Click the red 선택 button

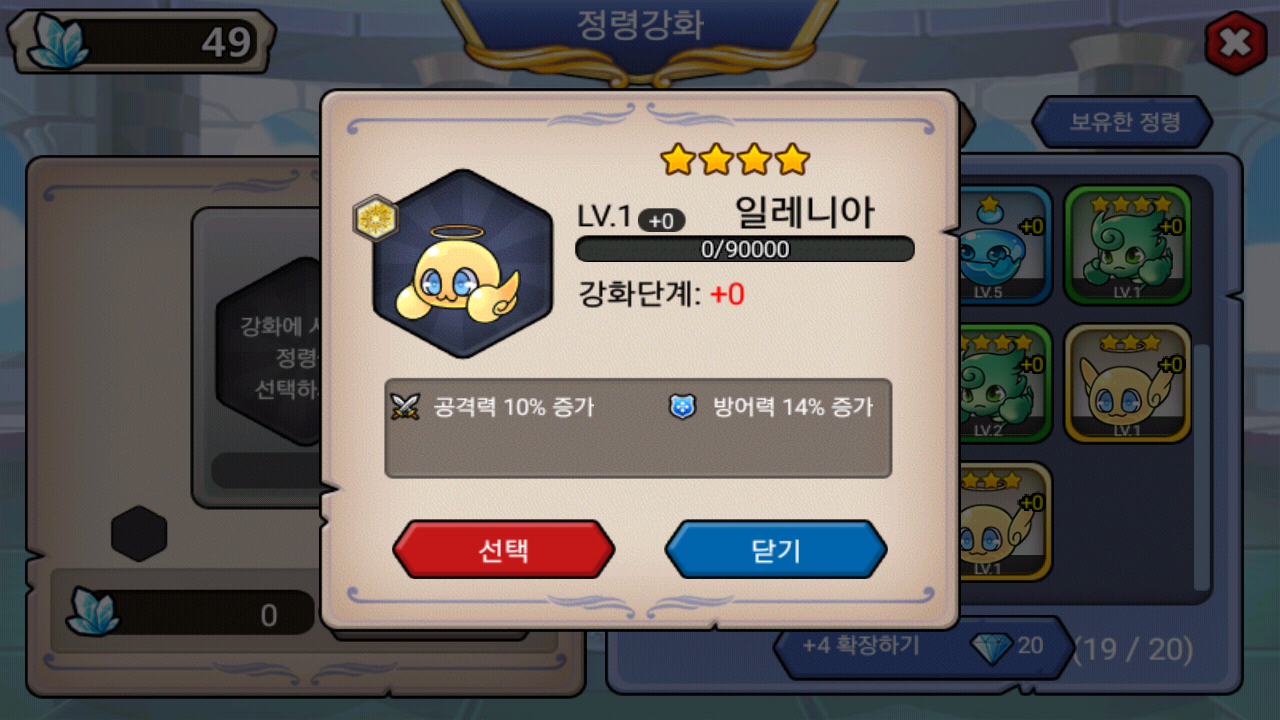coord(504,549)
